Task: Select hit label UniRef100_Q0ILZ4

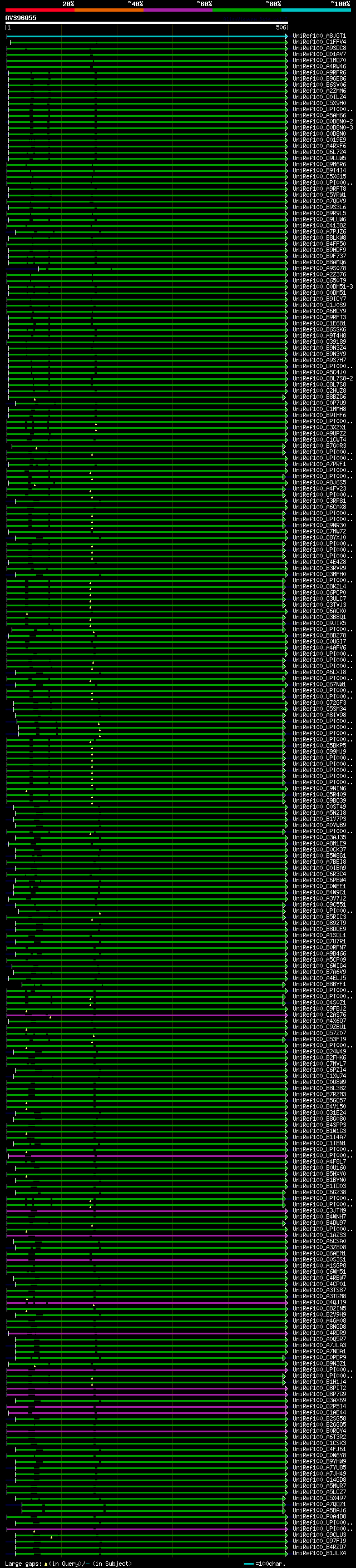Action: click(319, 97)
